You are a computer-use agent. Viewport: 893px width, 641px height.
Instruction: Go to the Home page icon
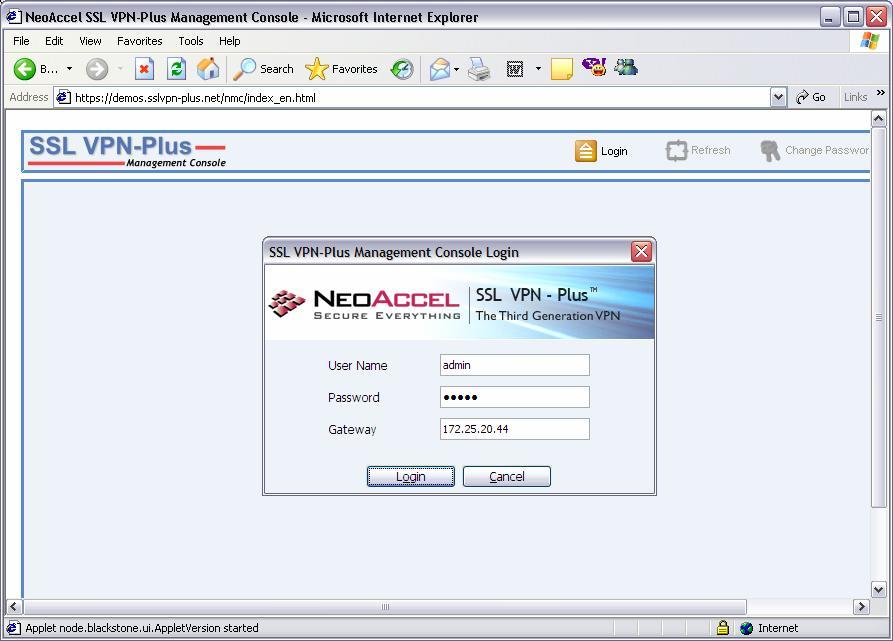click(x=208, y=69)
